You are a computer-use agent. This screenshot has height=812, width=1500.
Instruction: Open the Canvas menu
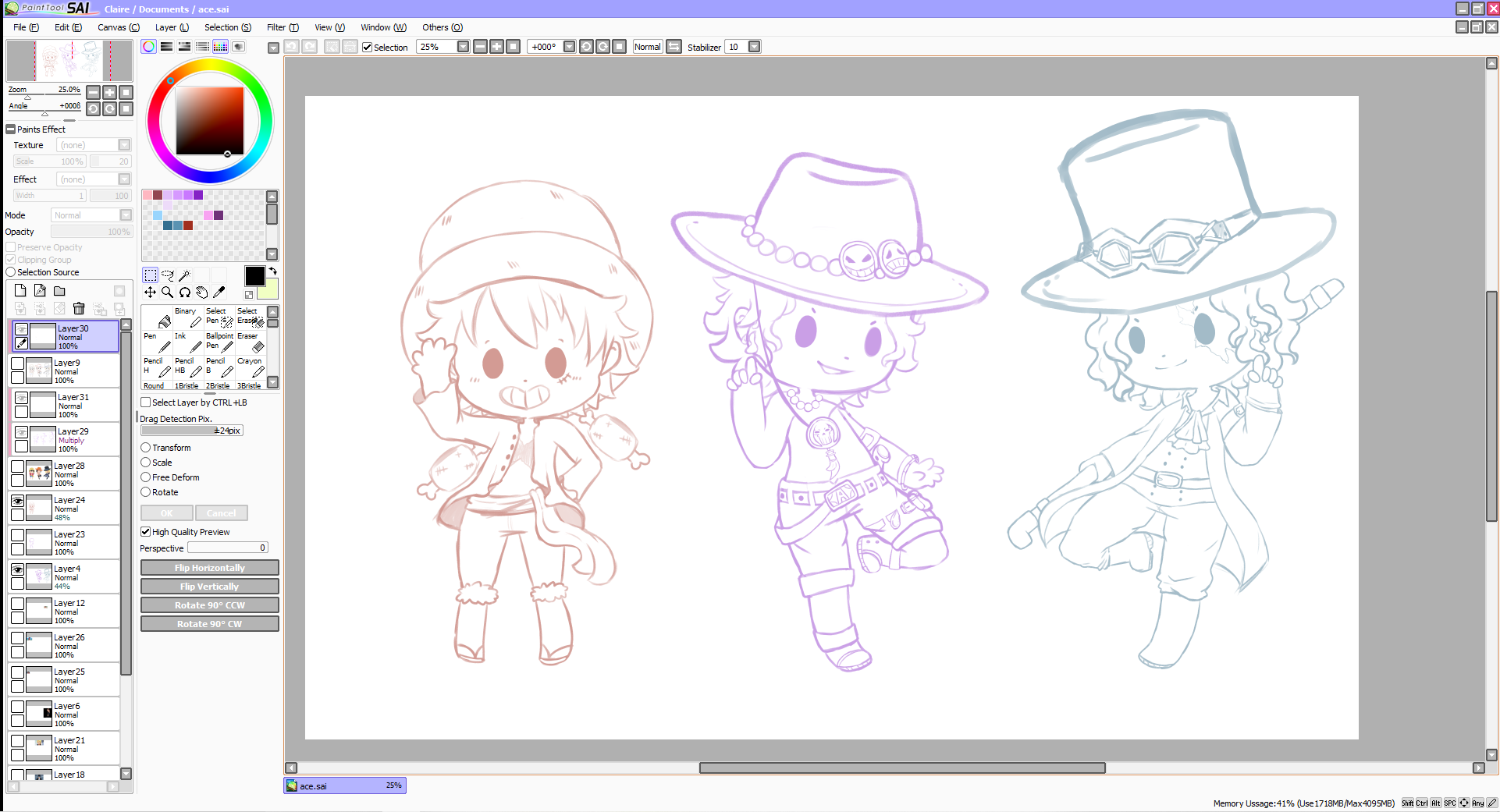pos(119,27)
